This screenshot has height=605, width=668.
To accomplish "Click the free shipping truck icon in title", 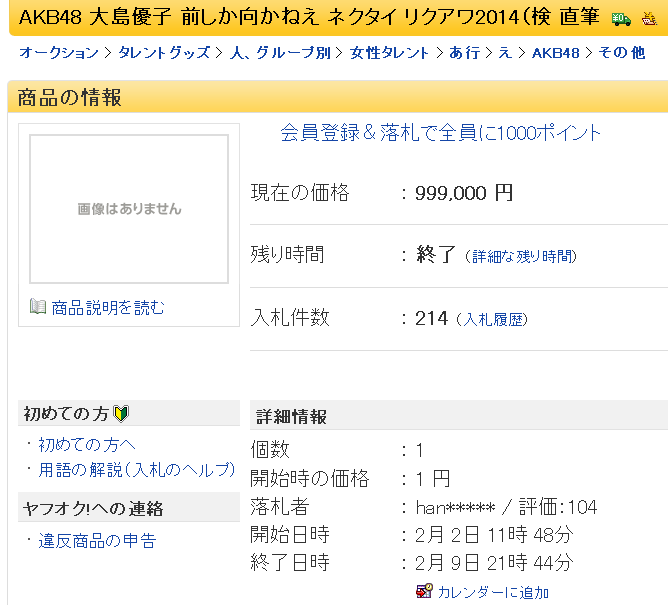I will click(x=621, y=19).
